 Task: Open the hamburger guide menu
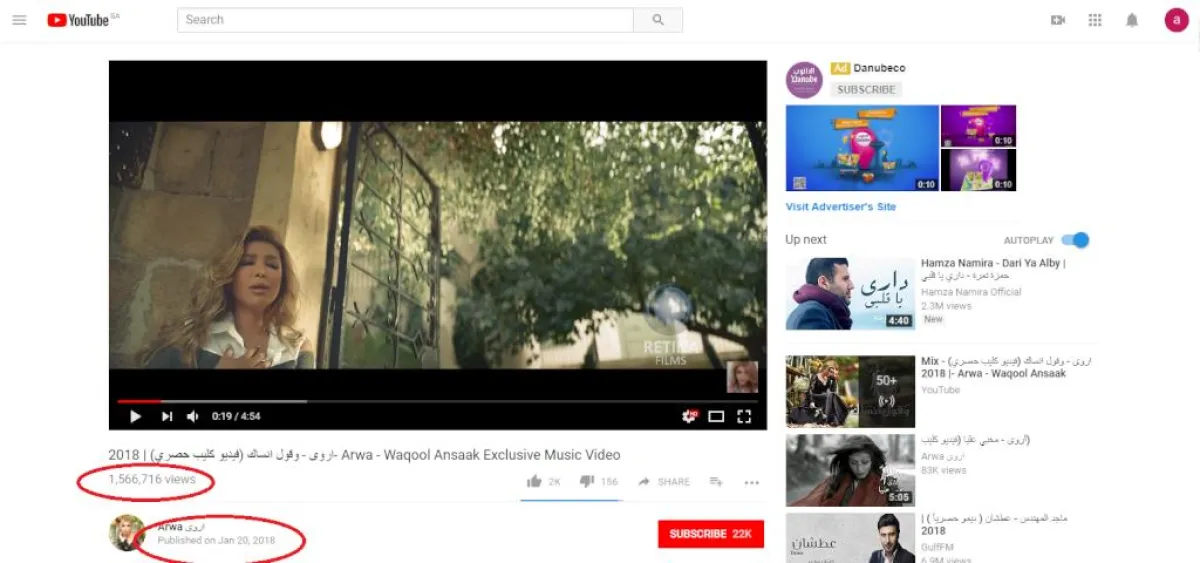click(x=19, y=20)
